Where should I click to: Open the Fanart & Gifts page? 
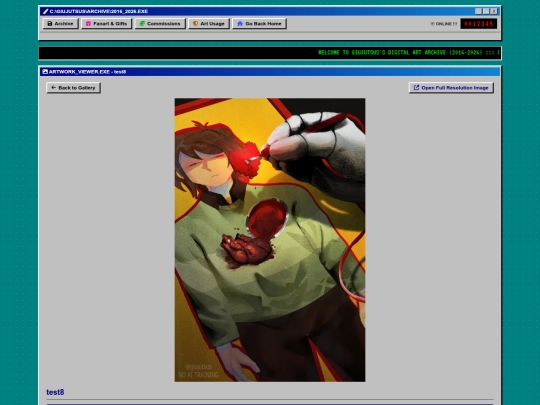(106, 23)
